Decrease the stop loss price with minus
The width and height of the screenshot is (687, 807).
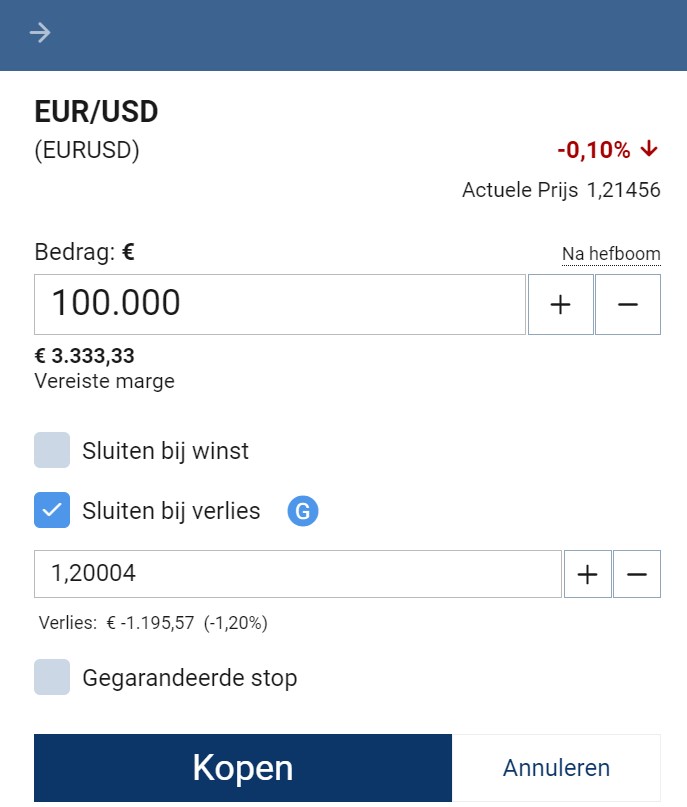tap(637, 573)
